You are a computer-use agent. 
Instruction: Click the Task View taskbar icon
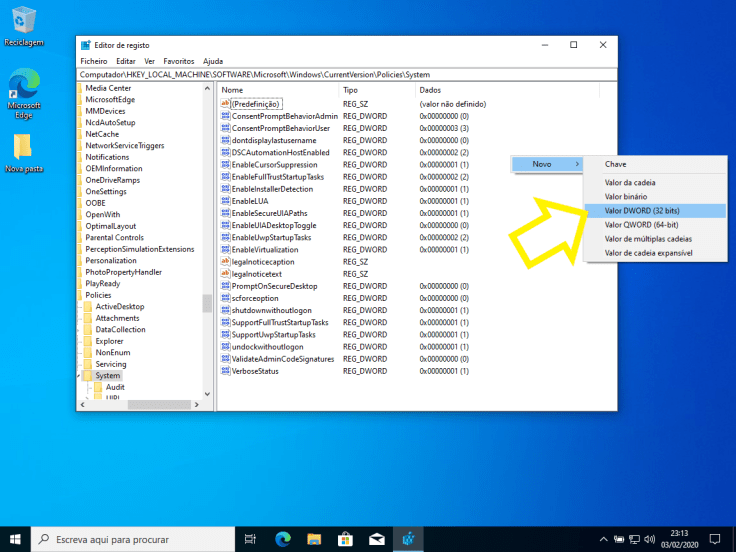pos(249,540)
